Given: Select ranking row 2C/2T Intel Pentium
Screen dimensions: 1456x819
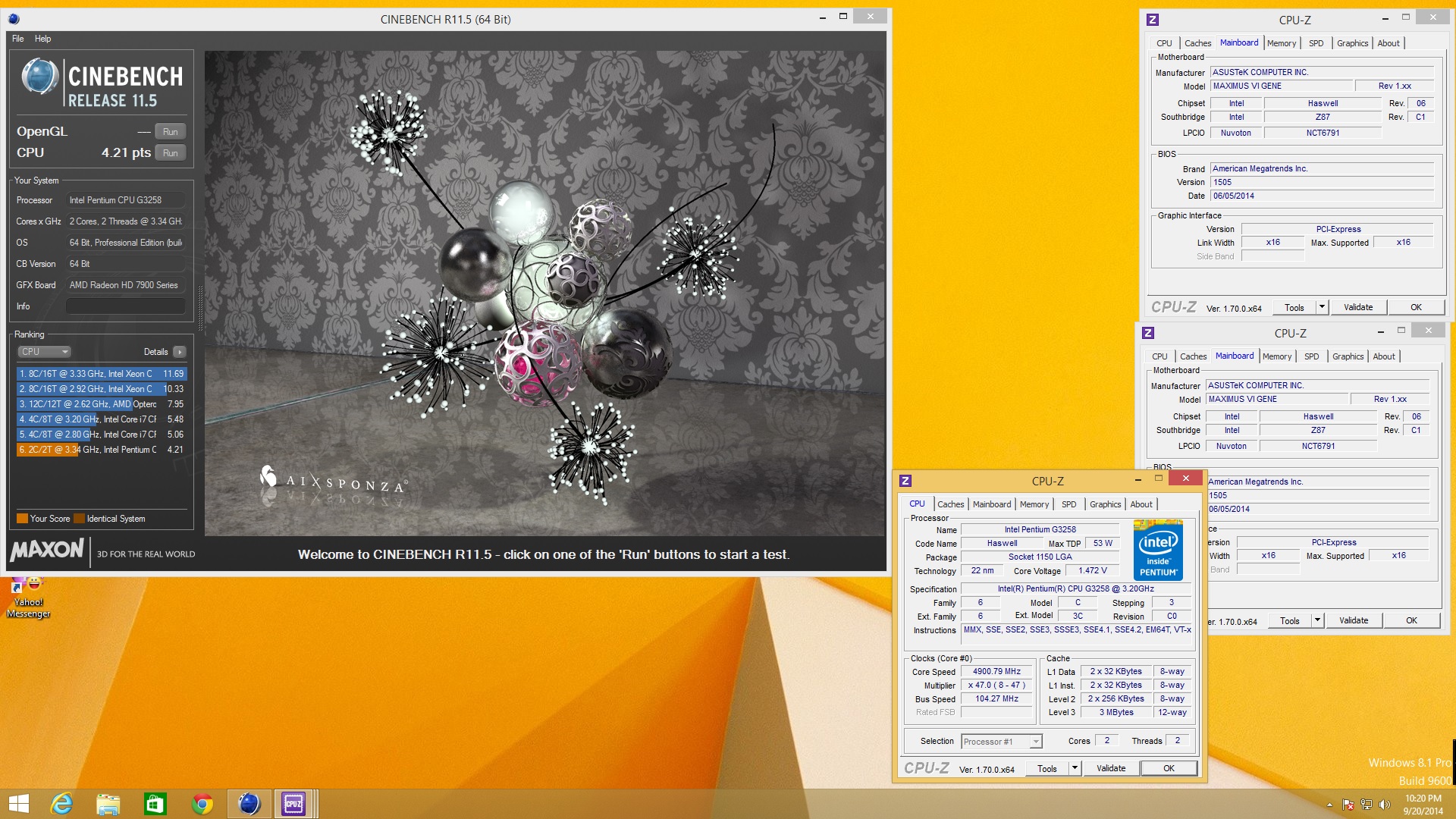Looking at the screenshot, I should tap(101, 450).
